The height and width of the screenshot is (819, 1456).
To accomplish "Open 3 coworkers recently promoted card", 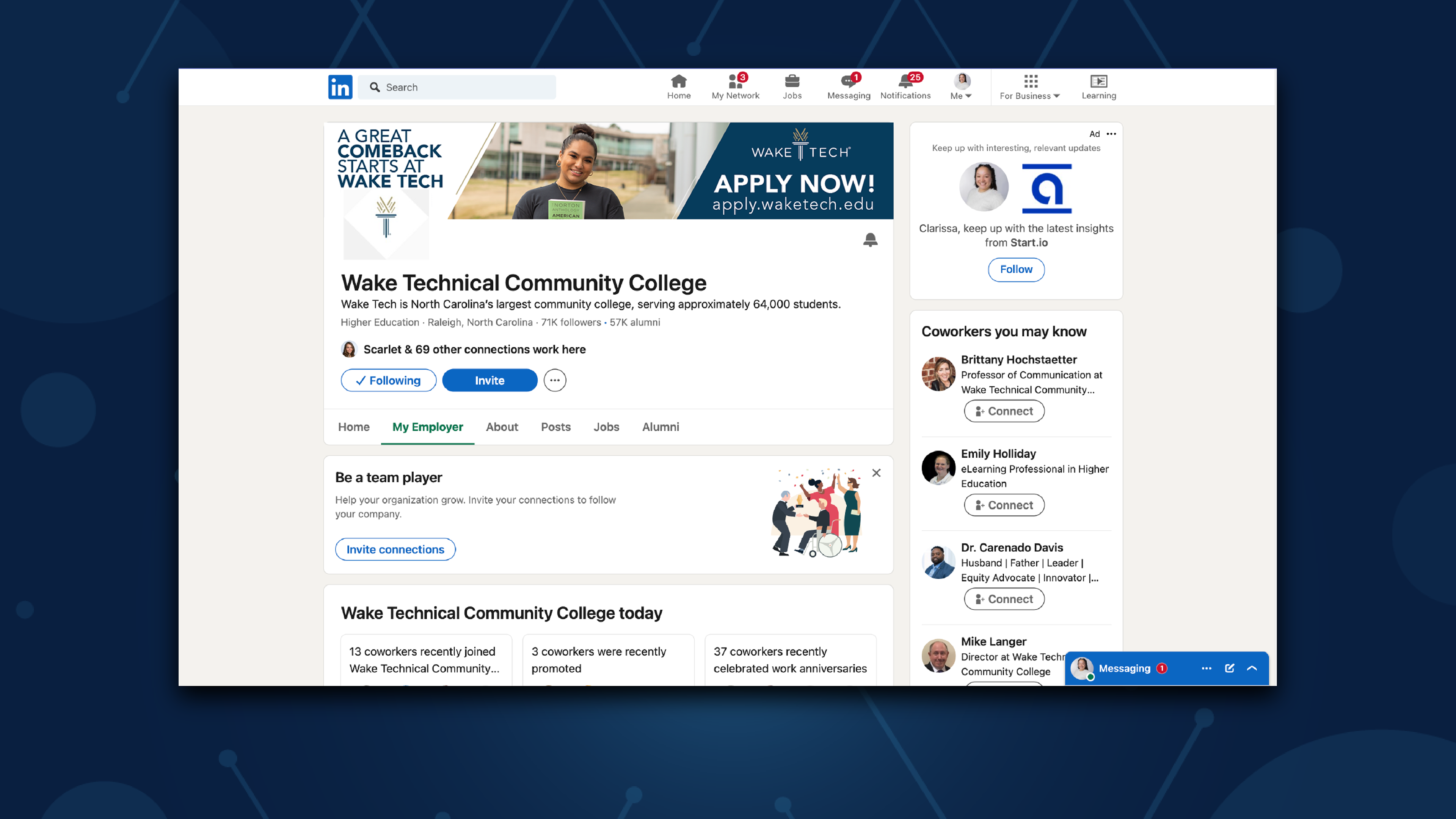I will point(608,660).
